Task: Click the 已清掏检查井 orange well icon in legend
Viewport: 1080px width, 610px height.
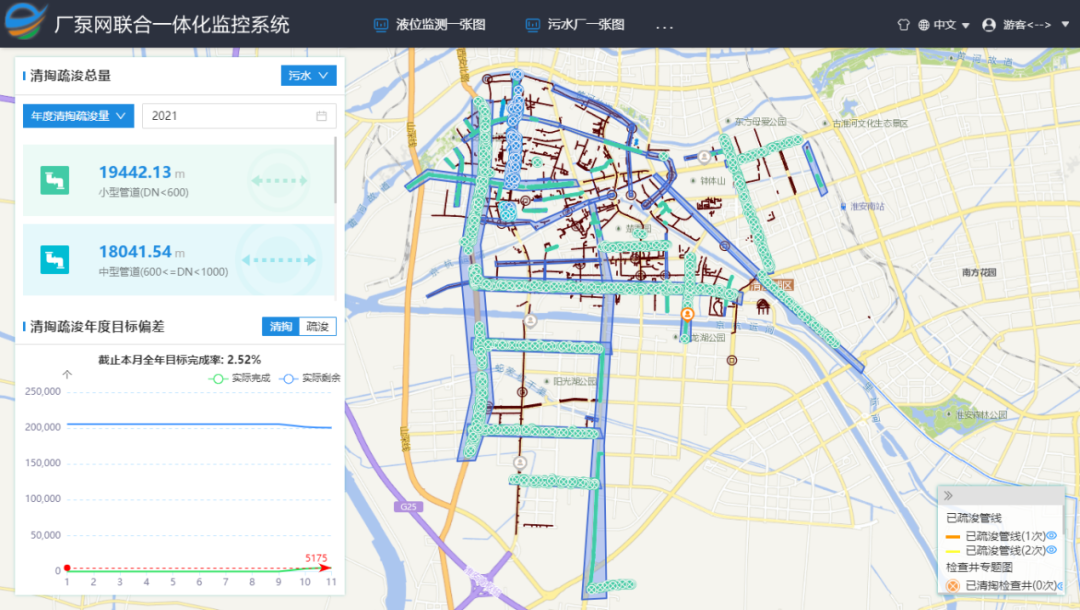Action: [951, 587]
